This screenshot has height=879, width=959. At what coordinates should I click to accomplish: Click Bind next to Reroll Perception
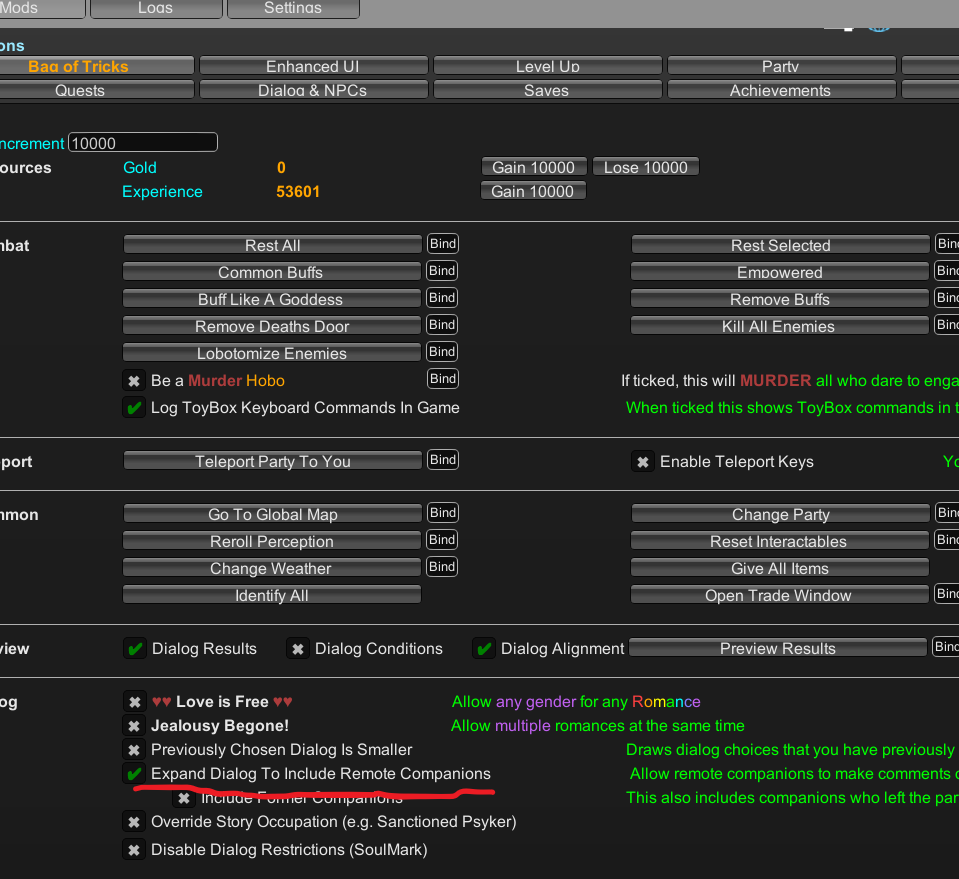pos(442,540)
